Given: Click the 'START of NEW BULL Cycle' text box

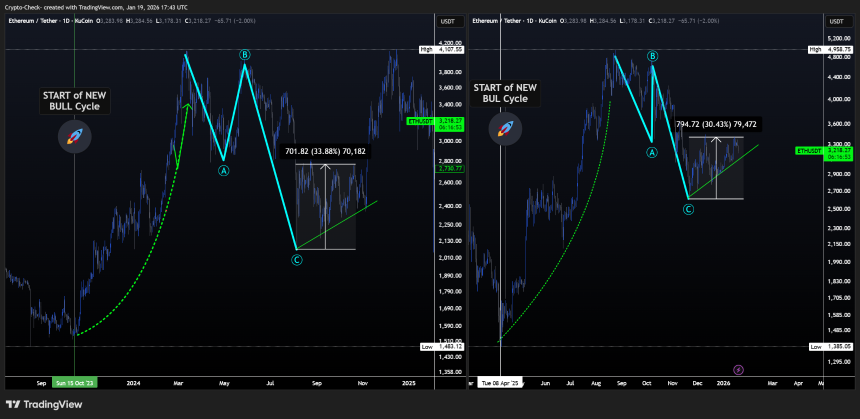Looking at the screenshot, I should pyautogui.click(x=75, y=100).
